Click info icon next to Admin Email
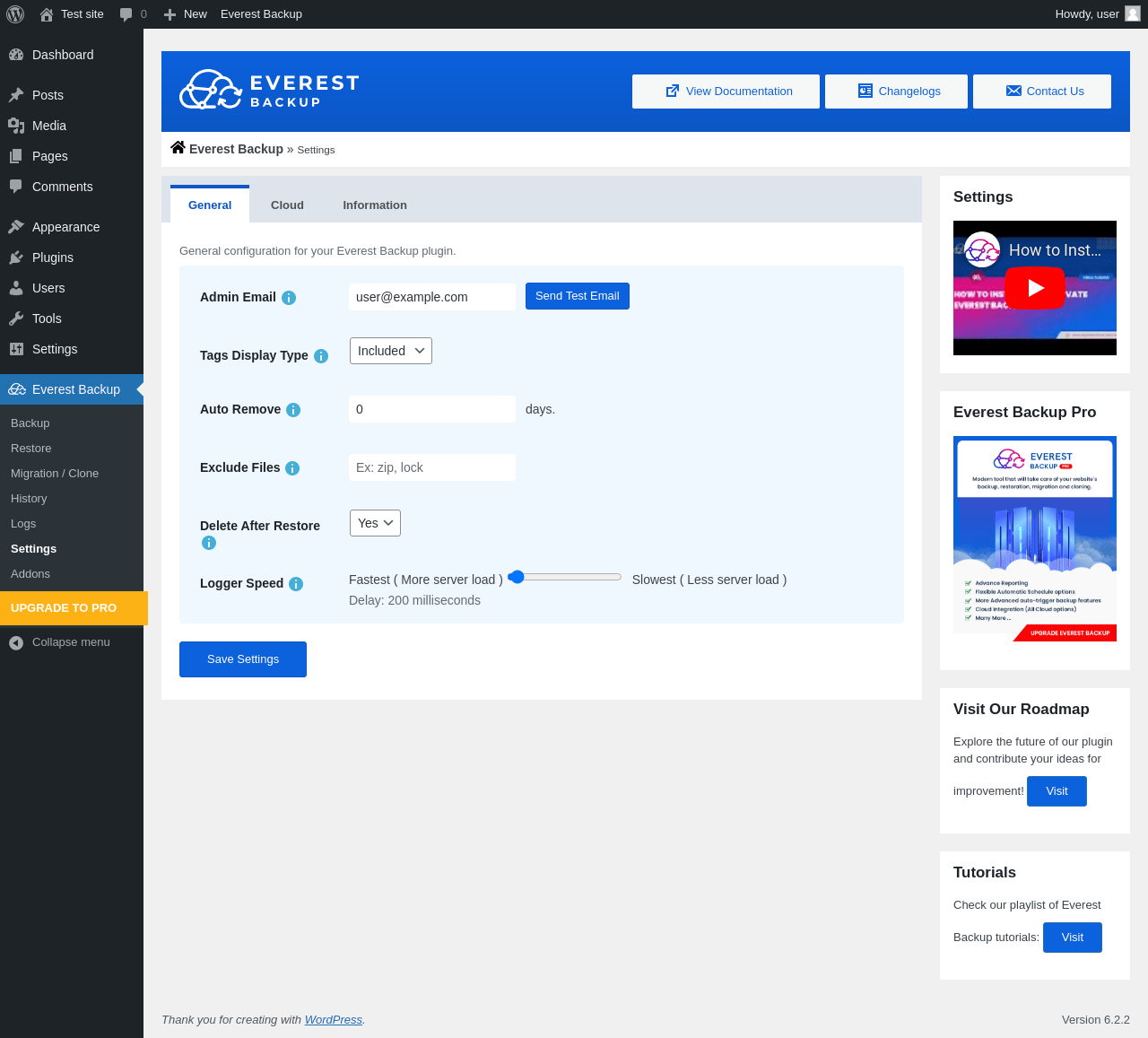 coord(289,298)
